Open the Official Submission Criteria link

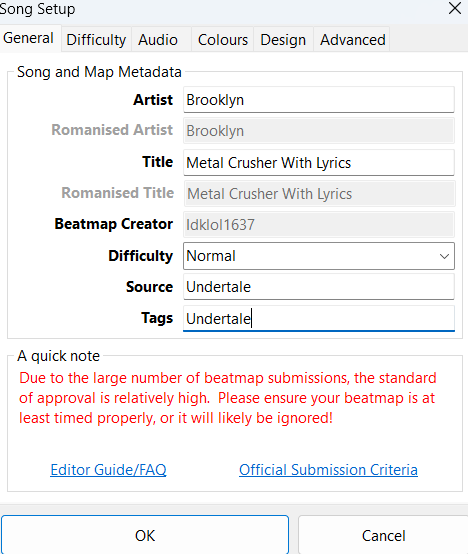[x=328, y=470]
